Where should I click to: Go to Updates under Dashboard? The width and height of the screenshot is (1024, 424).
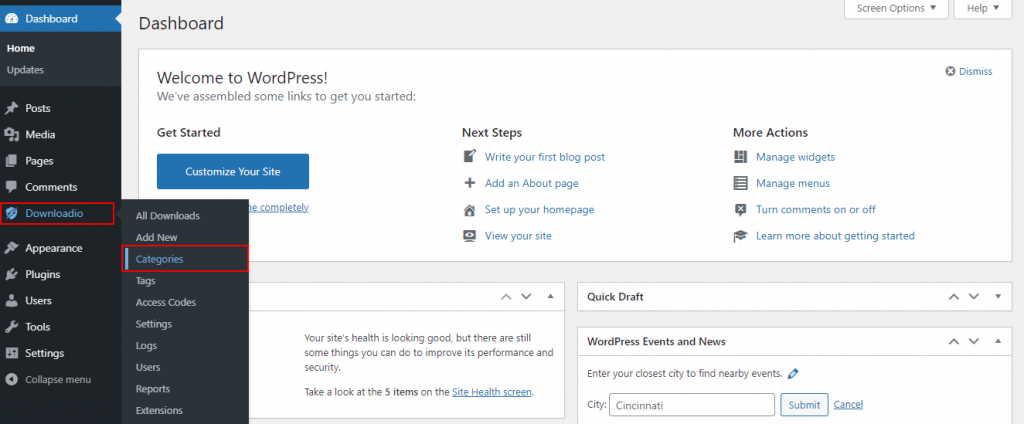pyautogui.click(x=25, y=70)
